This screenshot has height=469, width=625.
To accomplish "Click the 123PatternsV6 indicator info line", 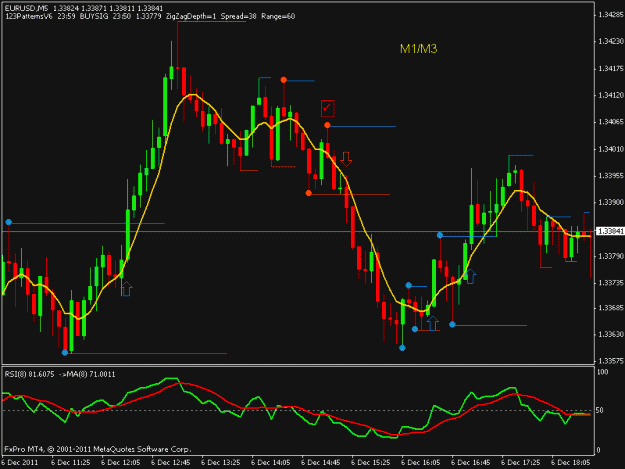I will [150, 16].
